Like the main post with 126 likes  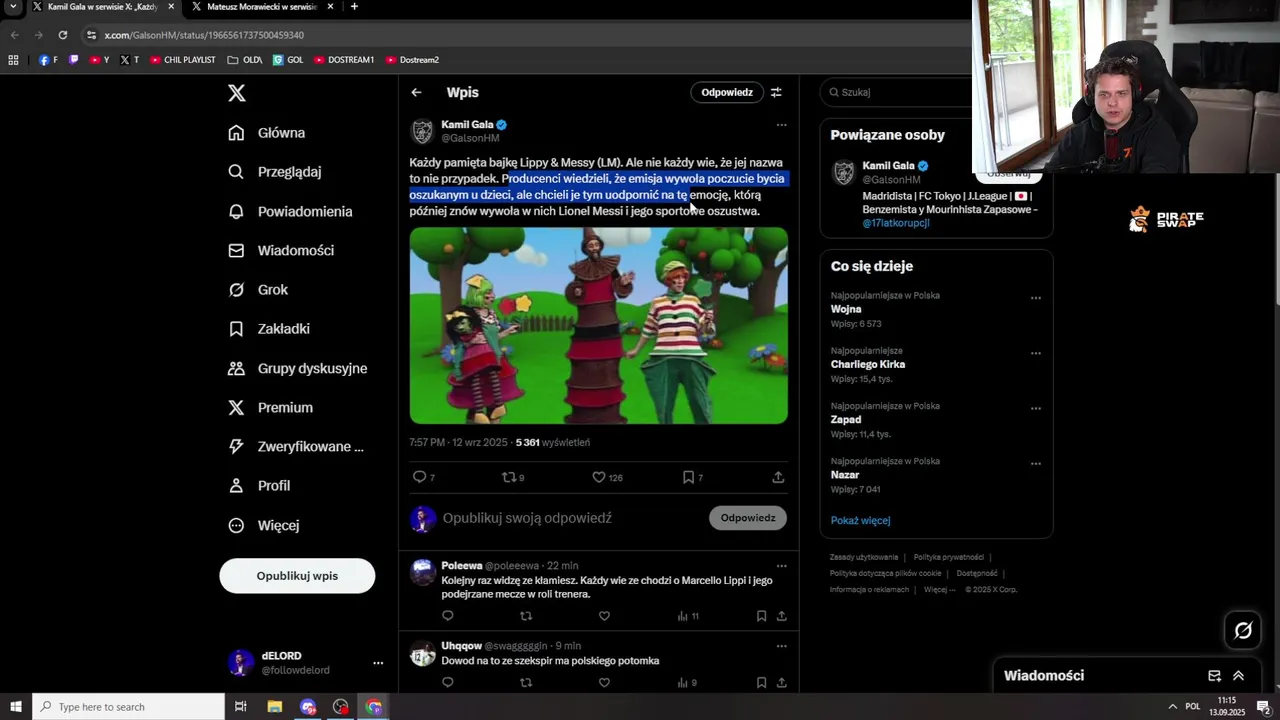[x=599, y=477]
